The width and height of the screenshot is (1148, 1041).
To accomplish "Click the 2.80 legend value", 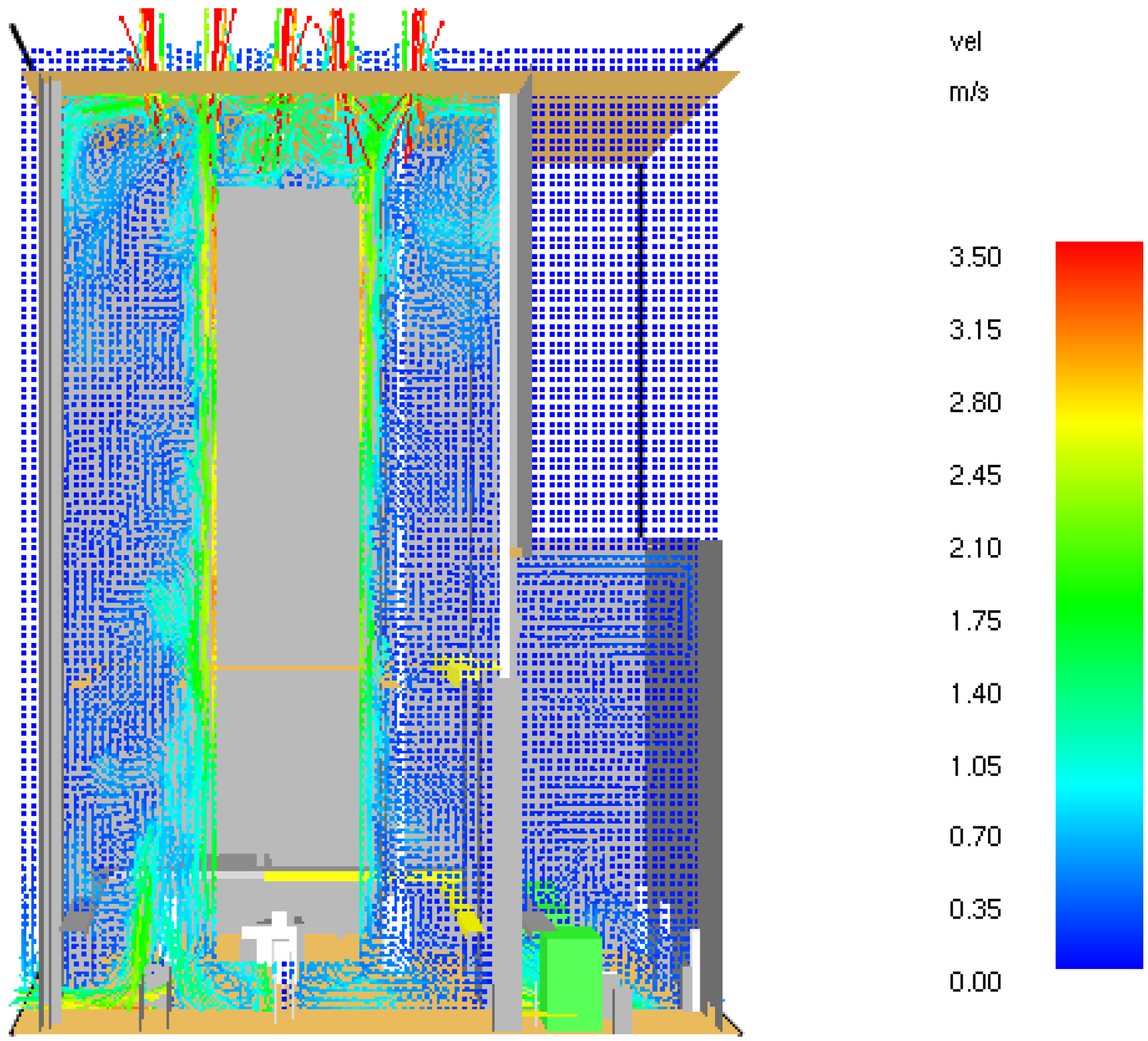I will pyautogui.click(x=975, y=403).
